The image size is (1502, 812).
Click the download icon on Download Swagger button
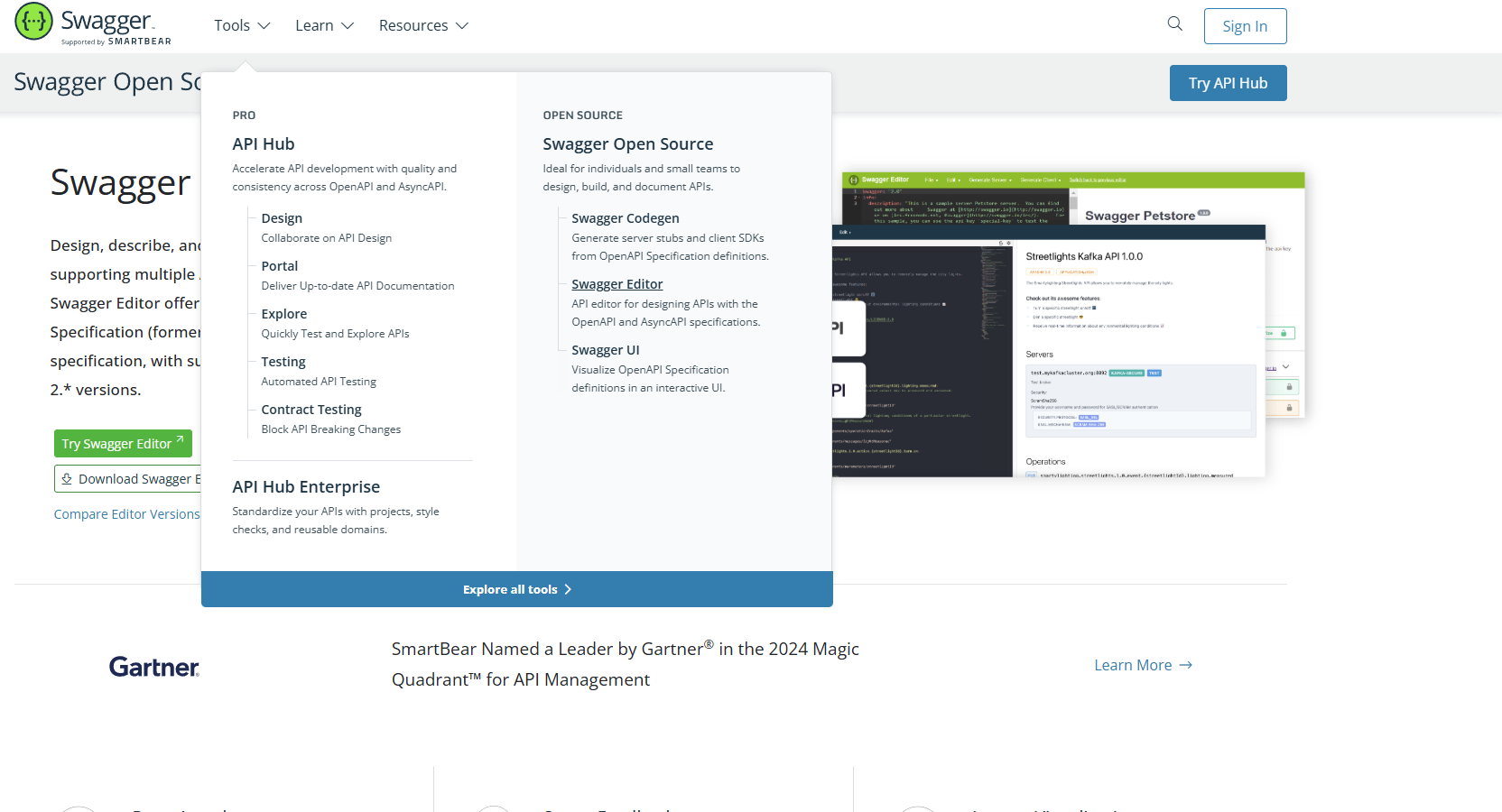click(x=67, y=479)
